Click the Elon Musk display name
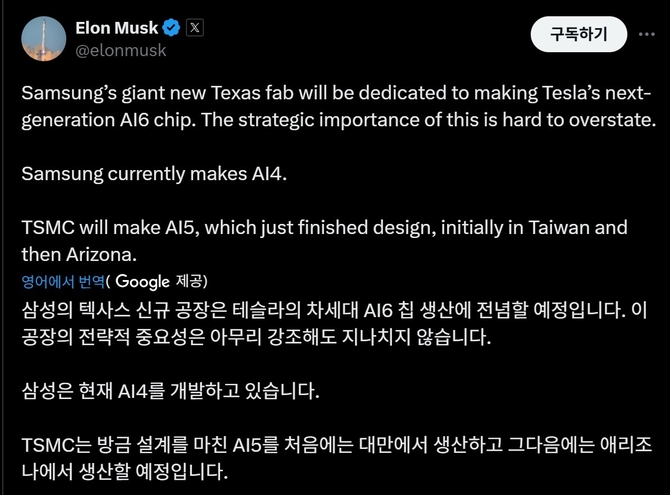This screenshot has height=495, width=670. click(116, 27)
